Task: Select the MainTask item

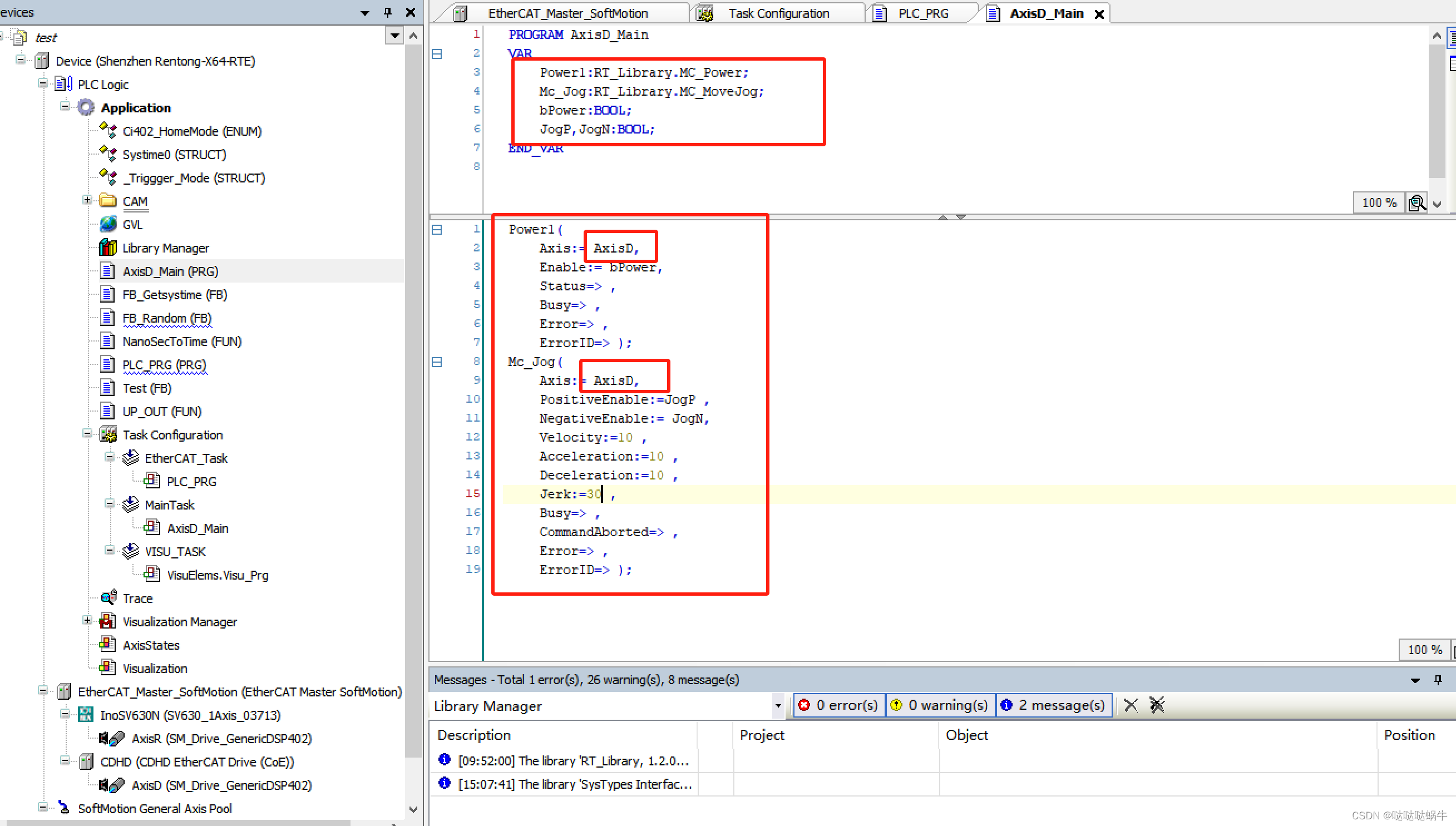Action: coord(169,505)
